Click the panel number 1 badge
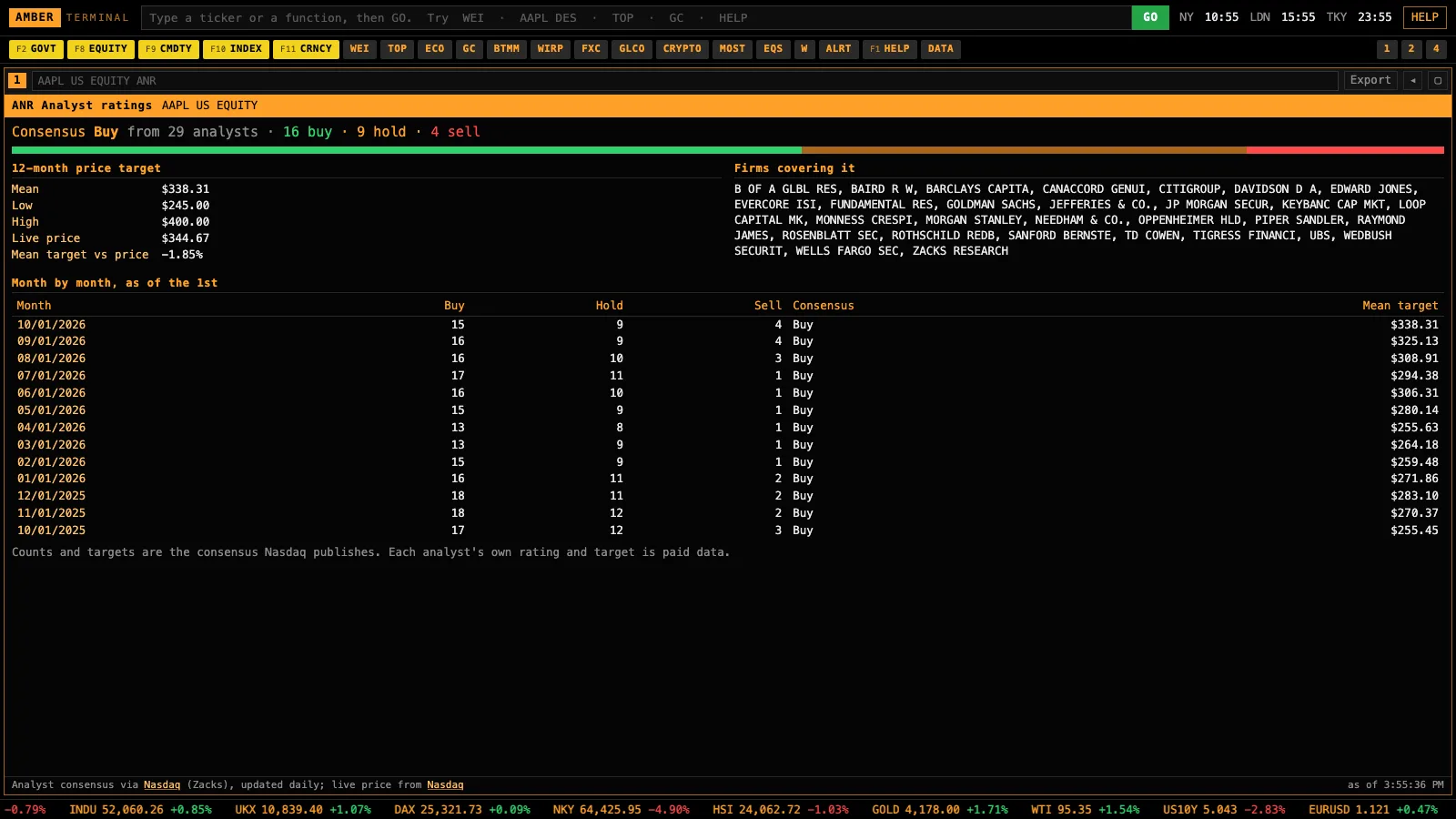The image size is (1456, 819). click(x=17, y=80)
